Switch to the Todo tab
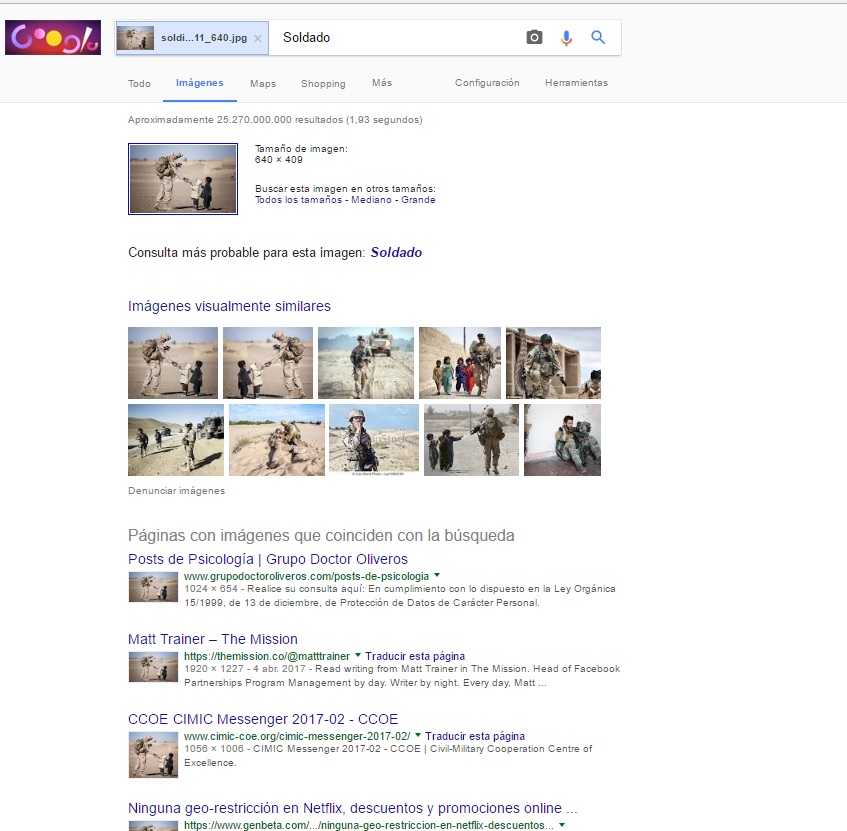The width and height of the screenshot is (847, 831). pyautogui.click(x=139, y=84)
